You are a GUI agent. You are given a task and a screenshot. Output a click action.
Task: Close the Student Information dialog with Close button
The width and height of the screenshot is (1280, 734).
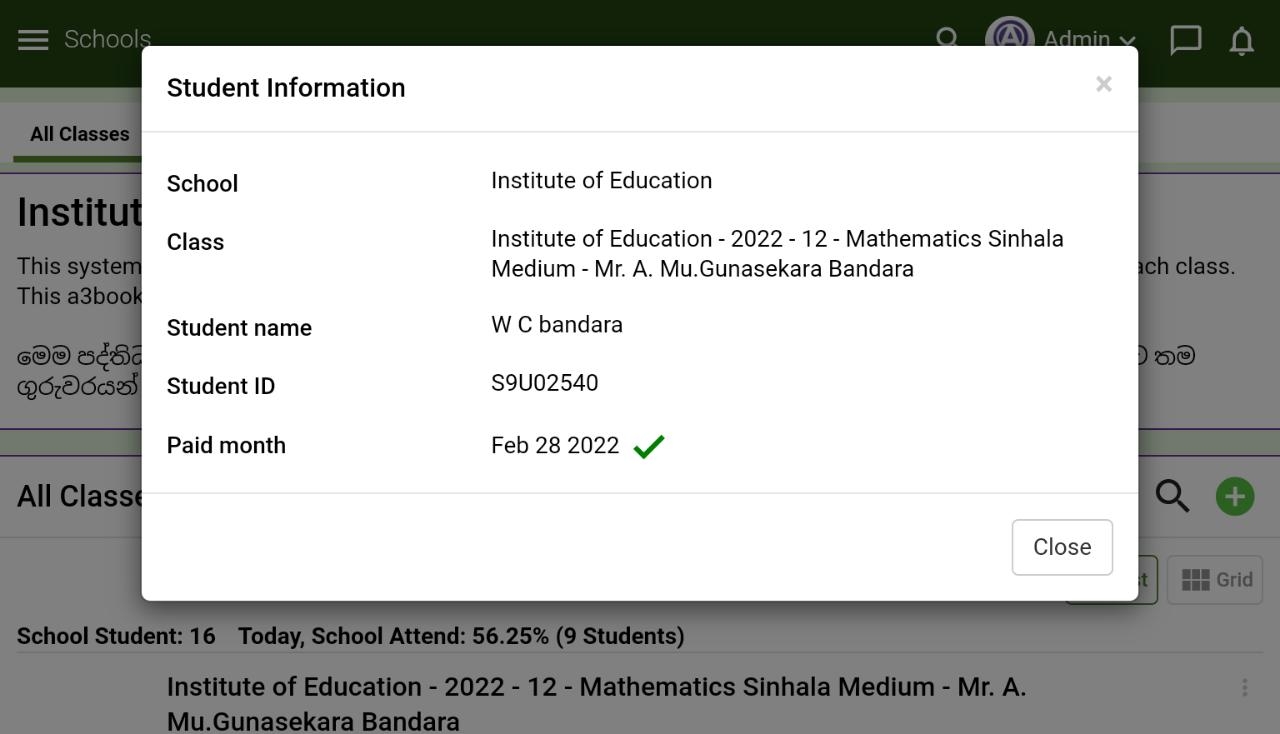pos(1062,547)
